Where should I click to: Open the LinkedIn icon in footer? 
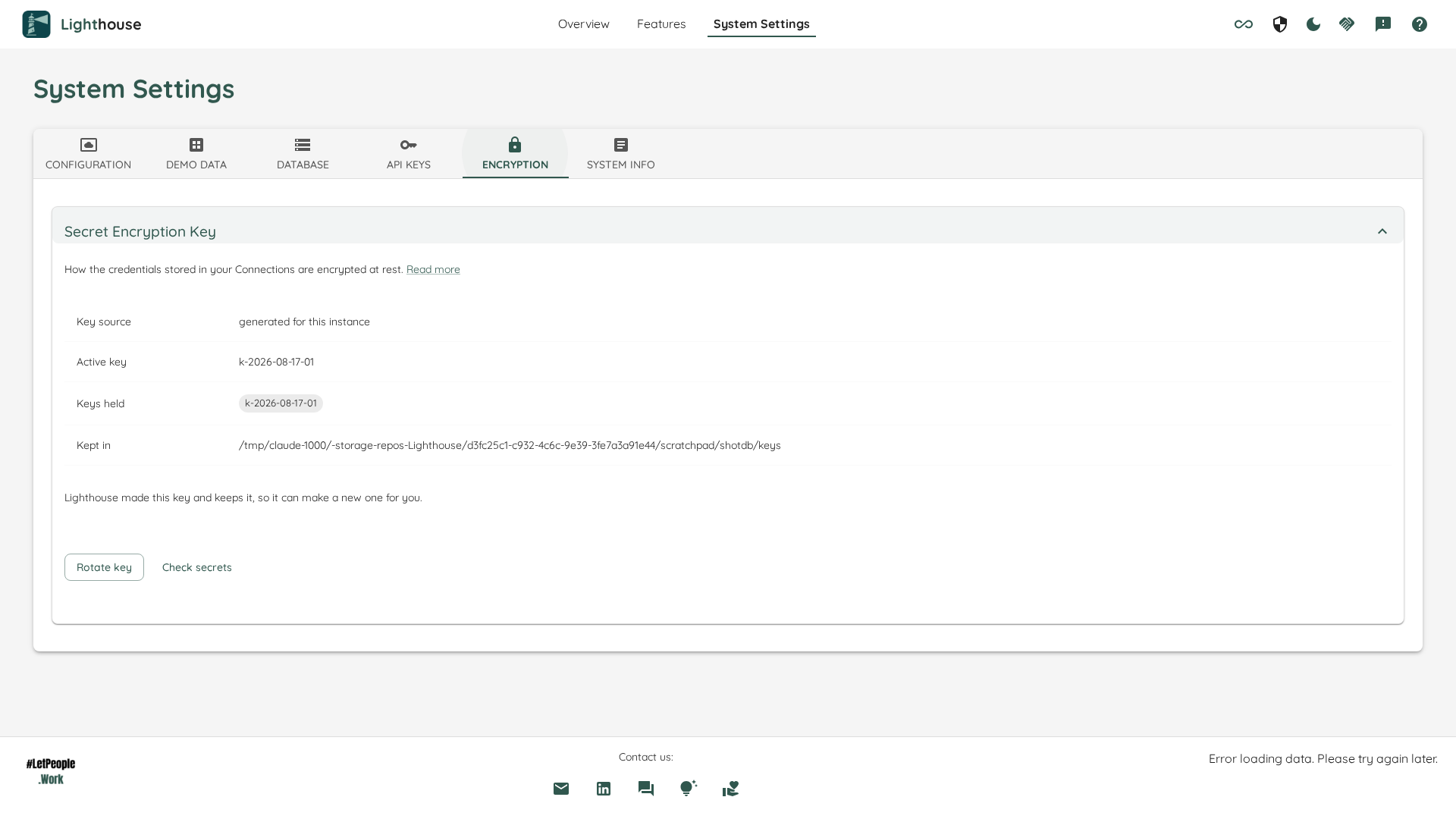(x=604, y=789)
